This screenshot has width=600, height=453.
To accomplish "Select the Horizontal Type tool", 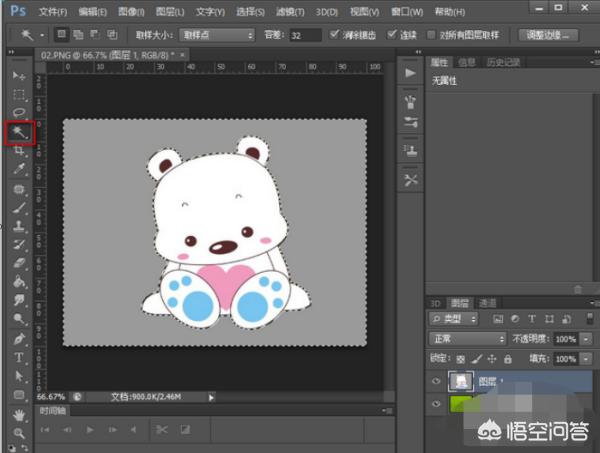I will point(19,358).
